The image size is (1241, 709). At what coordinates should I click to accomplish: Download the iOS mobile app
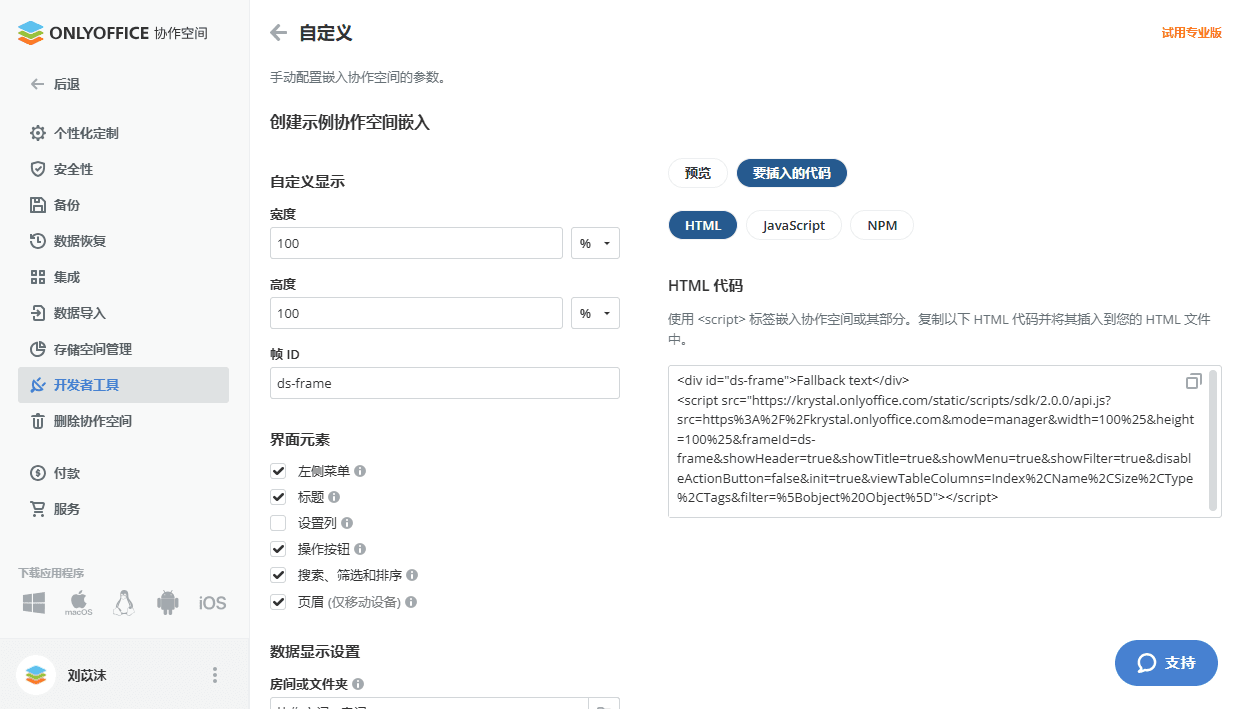coord(212,603)
